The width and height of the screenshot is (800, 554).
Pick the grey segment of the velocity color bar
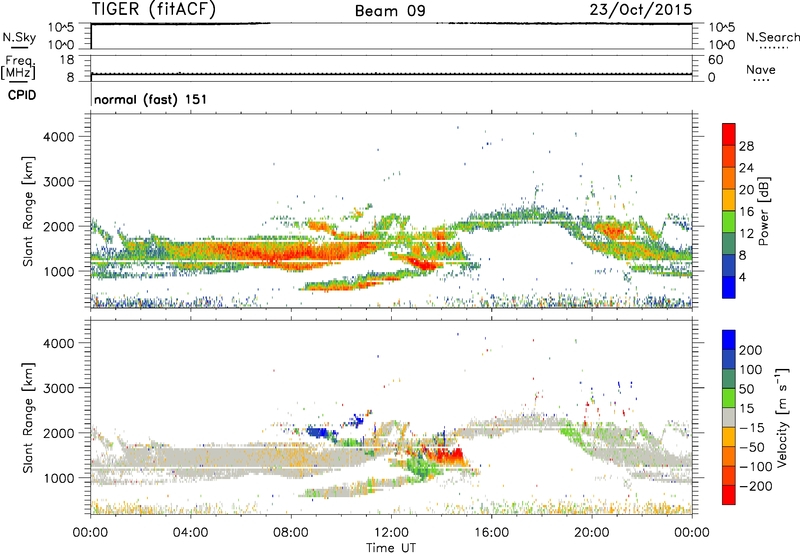729,417
